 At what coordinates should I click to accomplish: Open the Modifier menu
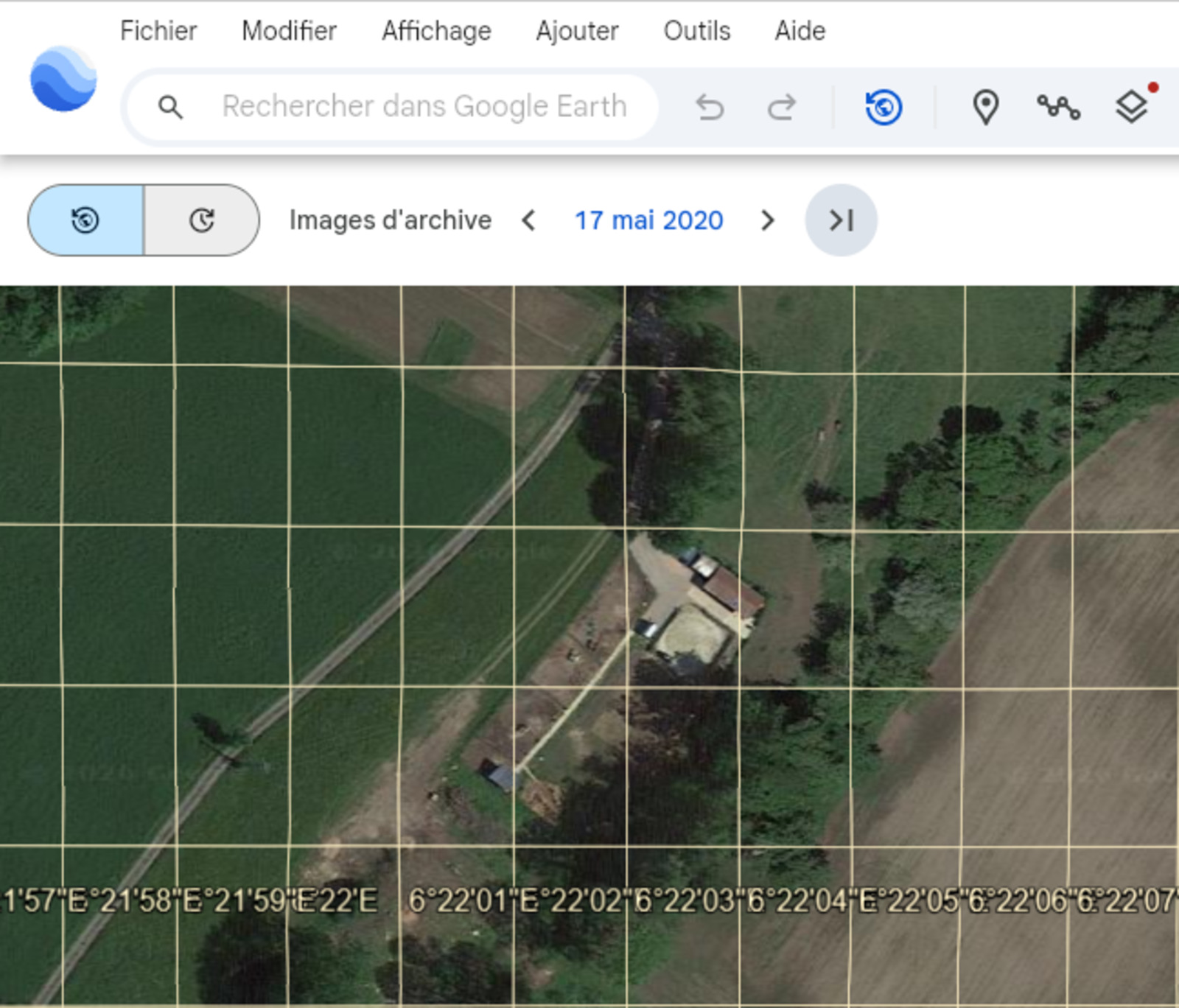pyautogui.click(x=289, y=31)
